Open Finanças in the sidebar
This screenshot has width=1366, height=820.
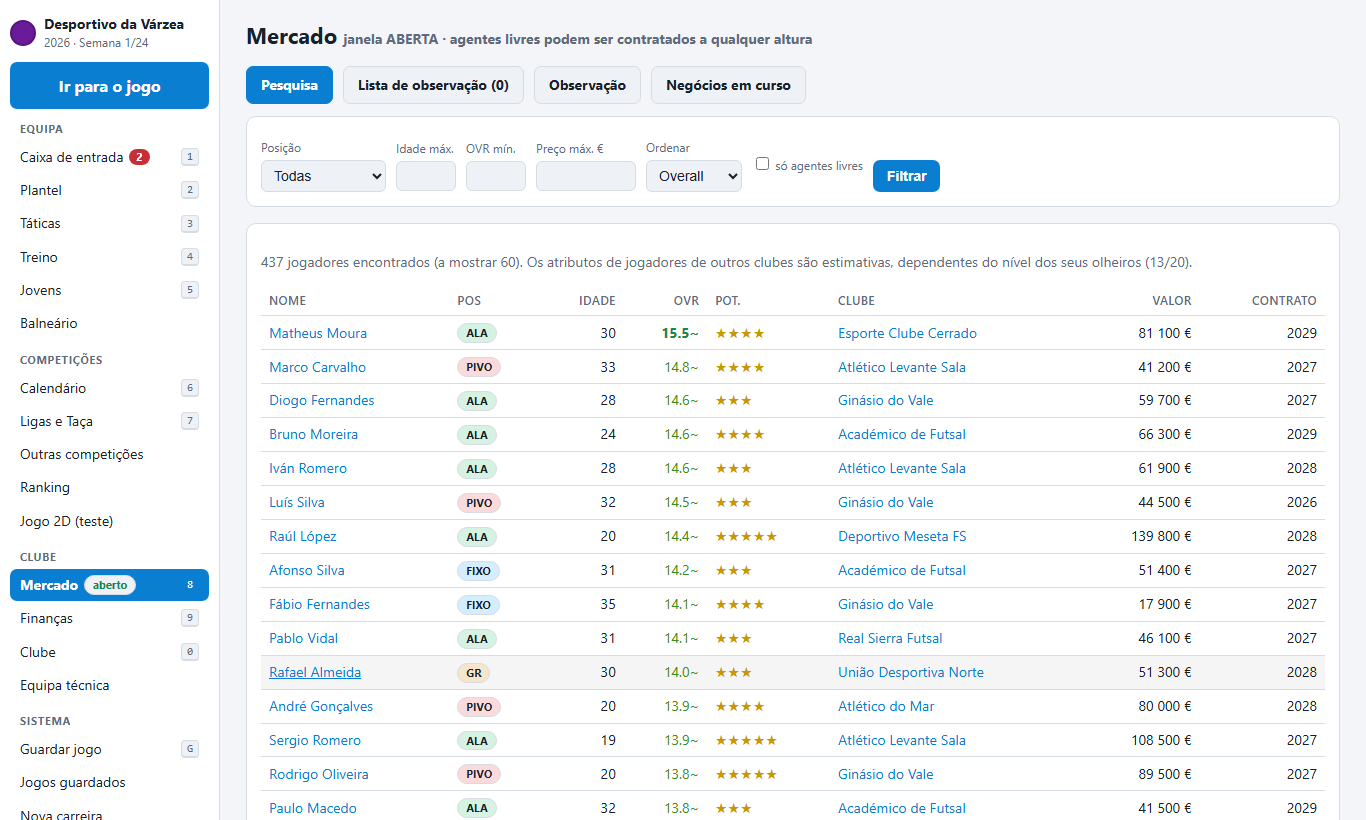109,618
